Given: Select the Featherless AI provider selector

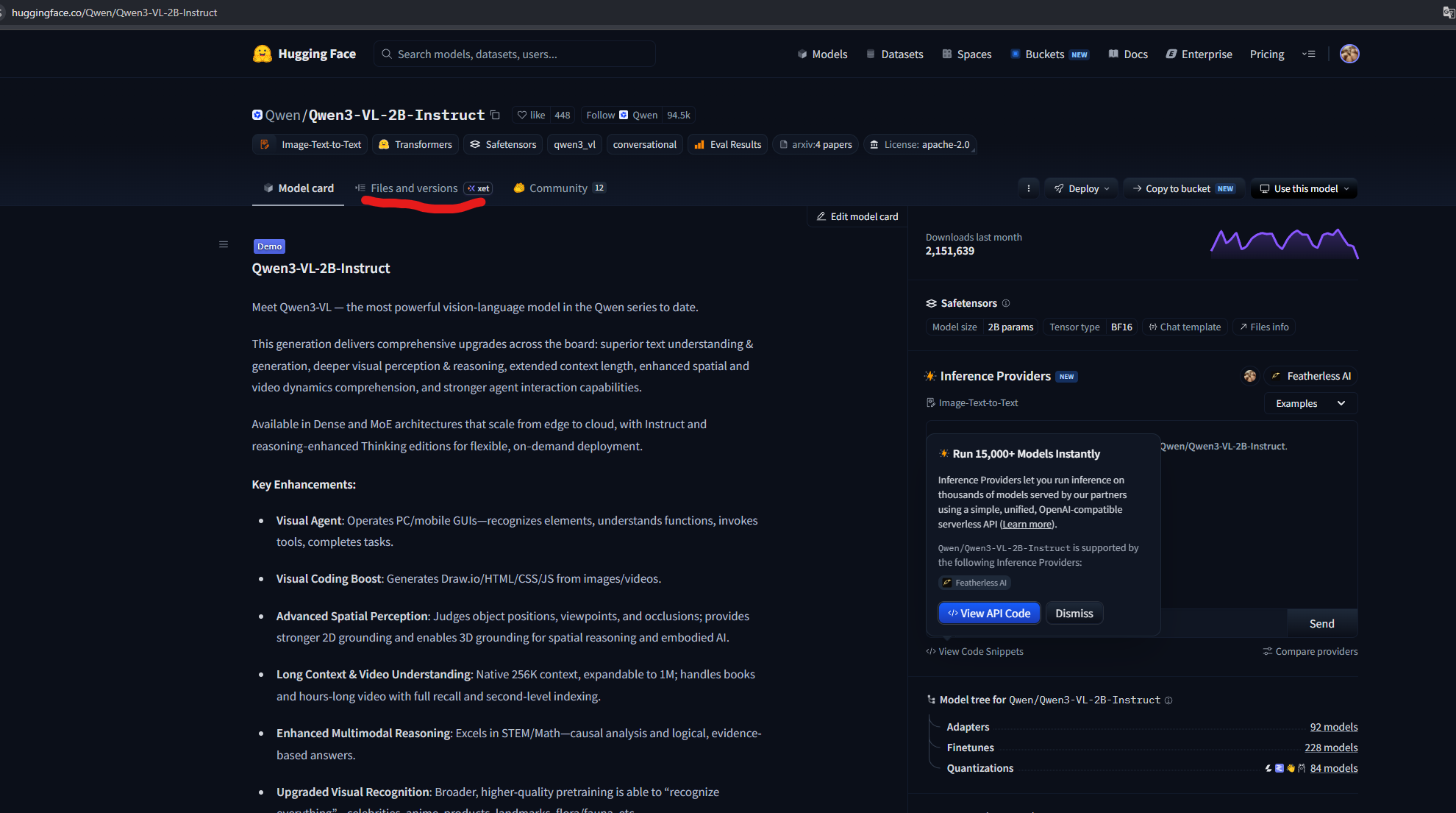Looking at the screenshot, I should pos(1311,376).
